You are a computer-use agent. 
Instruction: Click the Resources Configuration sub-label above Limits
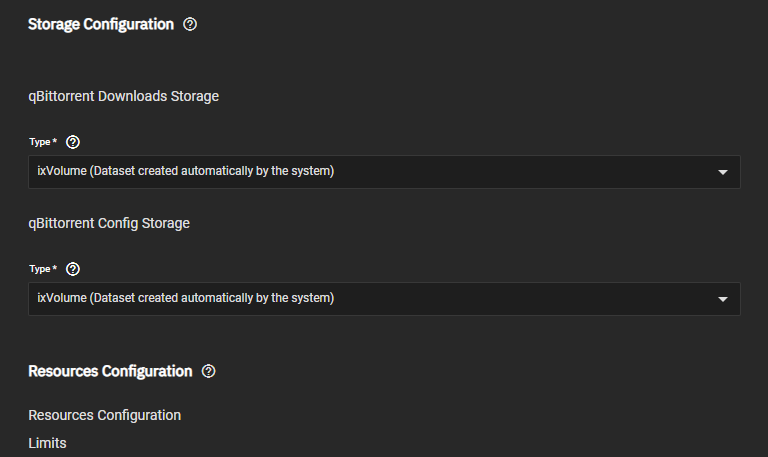(x=105, y=415)
